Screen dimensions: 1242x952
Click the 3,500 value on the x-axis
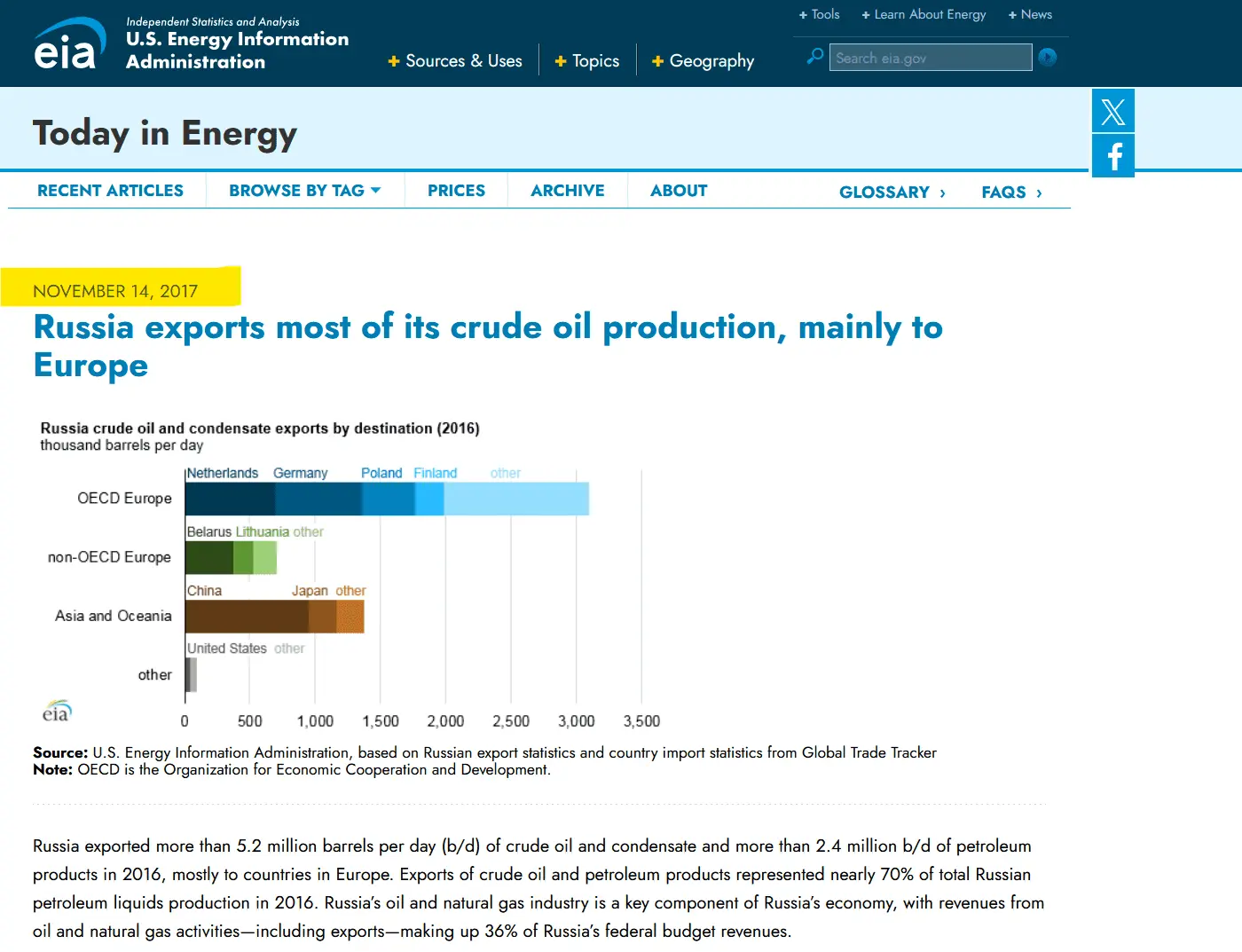click(641, 721)
